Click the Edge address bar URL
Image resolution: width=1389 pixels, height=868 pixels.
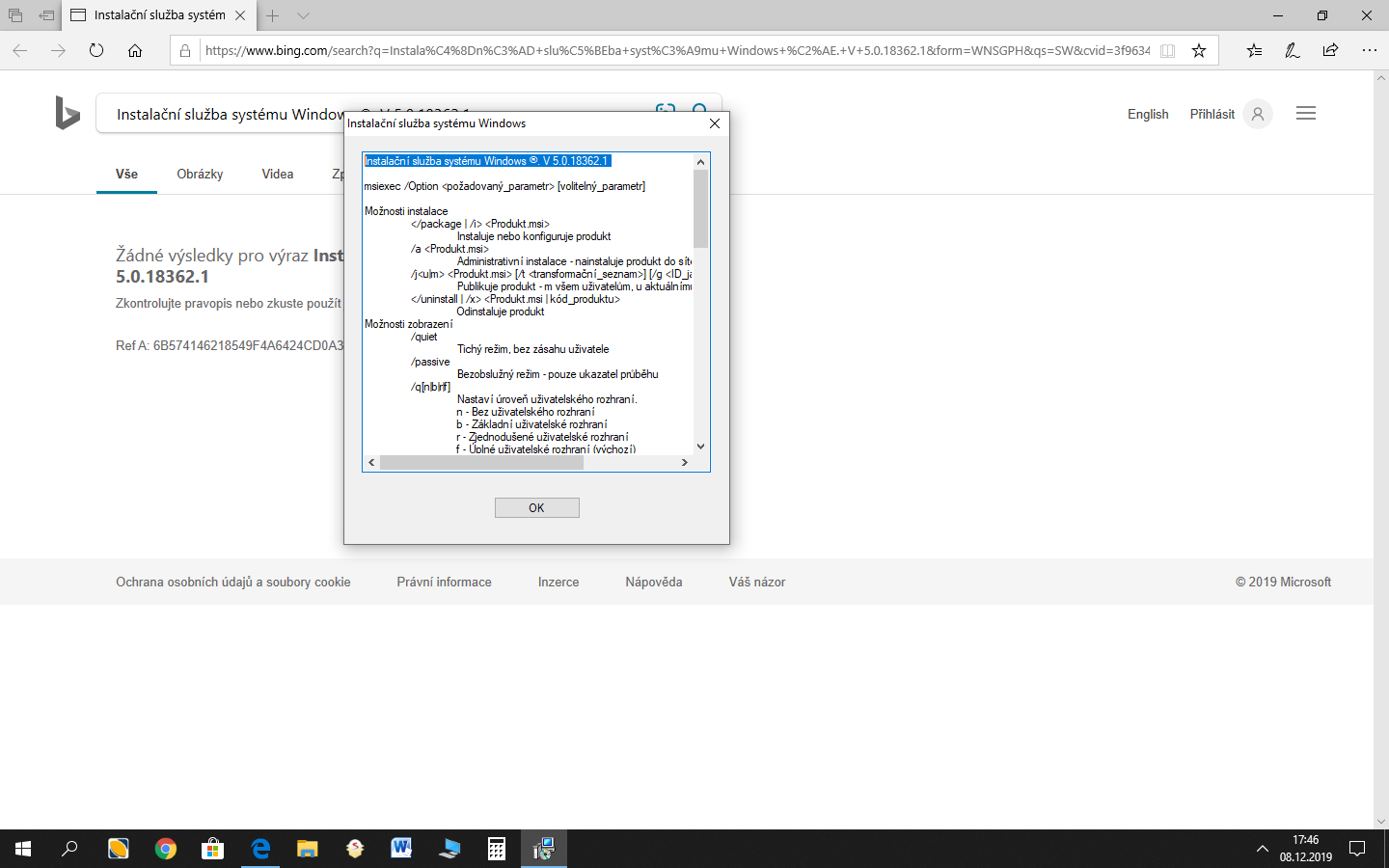677,50
